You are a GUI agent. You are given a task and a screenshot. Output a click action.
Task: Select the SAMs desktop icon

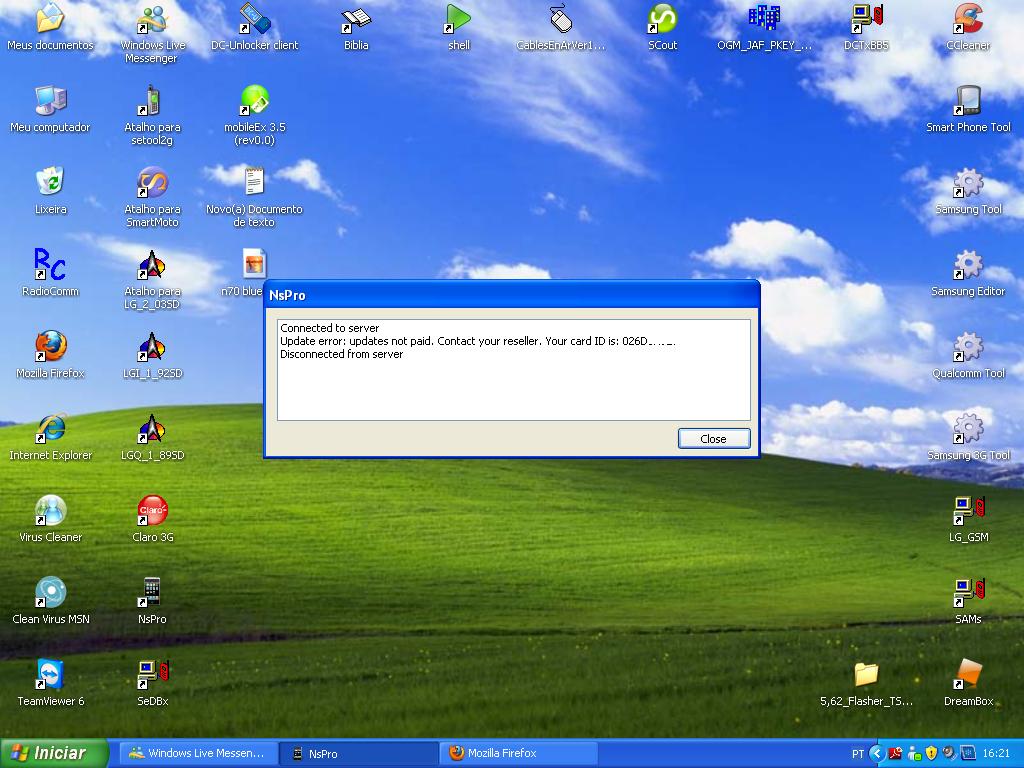tap(968, 592)
